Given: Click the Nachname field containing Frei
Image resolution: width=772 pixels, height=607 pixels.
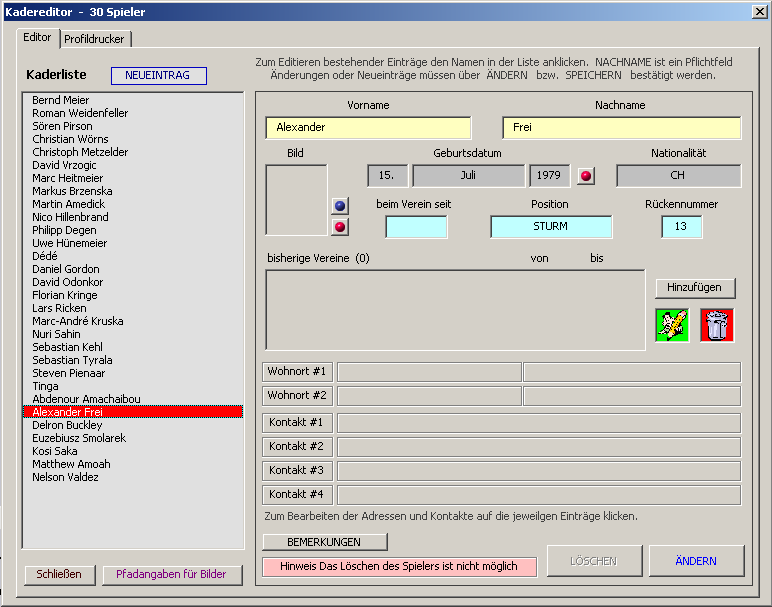Looking at the screenshot, I should 622,128.
